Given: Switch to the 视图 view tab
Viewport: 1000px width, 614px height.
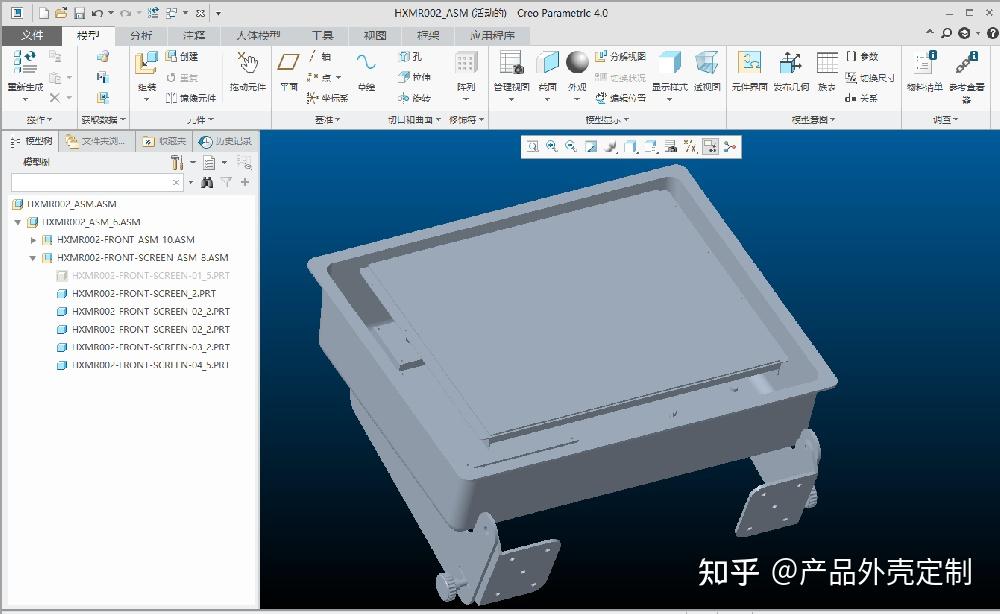Looking at the screenshot, I should 375,36.
